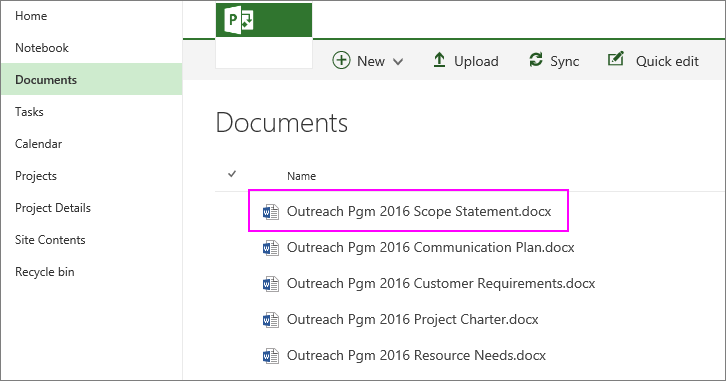Click the New button label
The width and height of the screenshot is (726, 381).
(x=371, y=61)
